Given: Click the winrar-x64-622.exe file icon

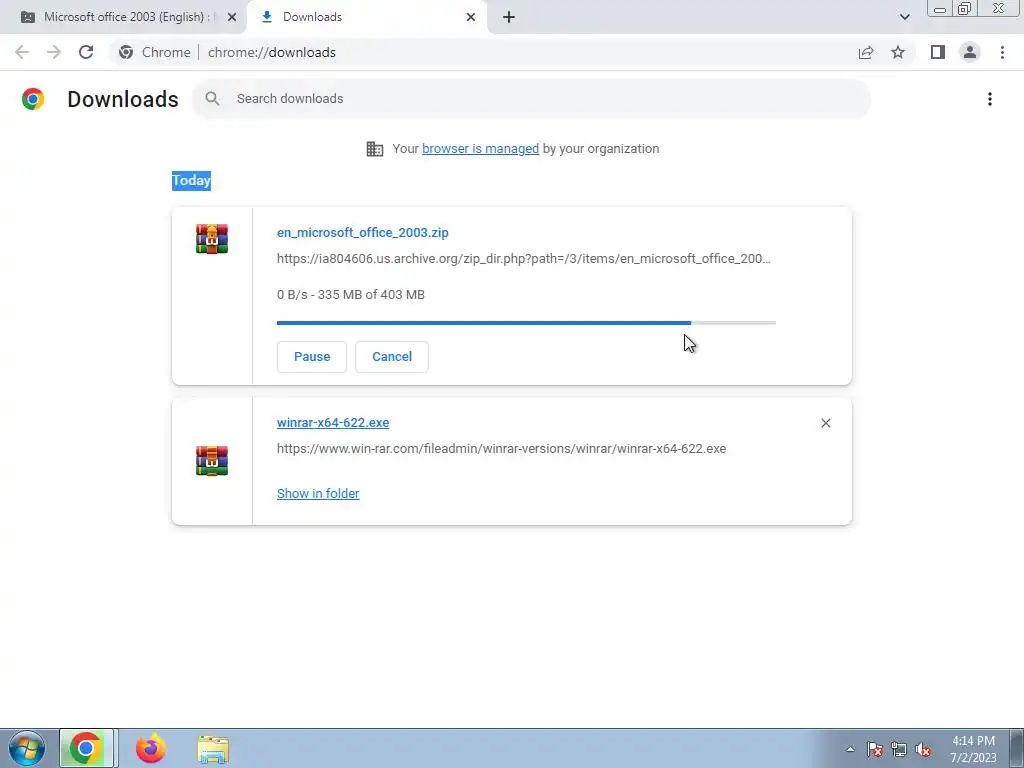Looking at the screenshot, I should (x=212, y=460).
